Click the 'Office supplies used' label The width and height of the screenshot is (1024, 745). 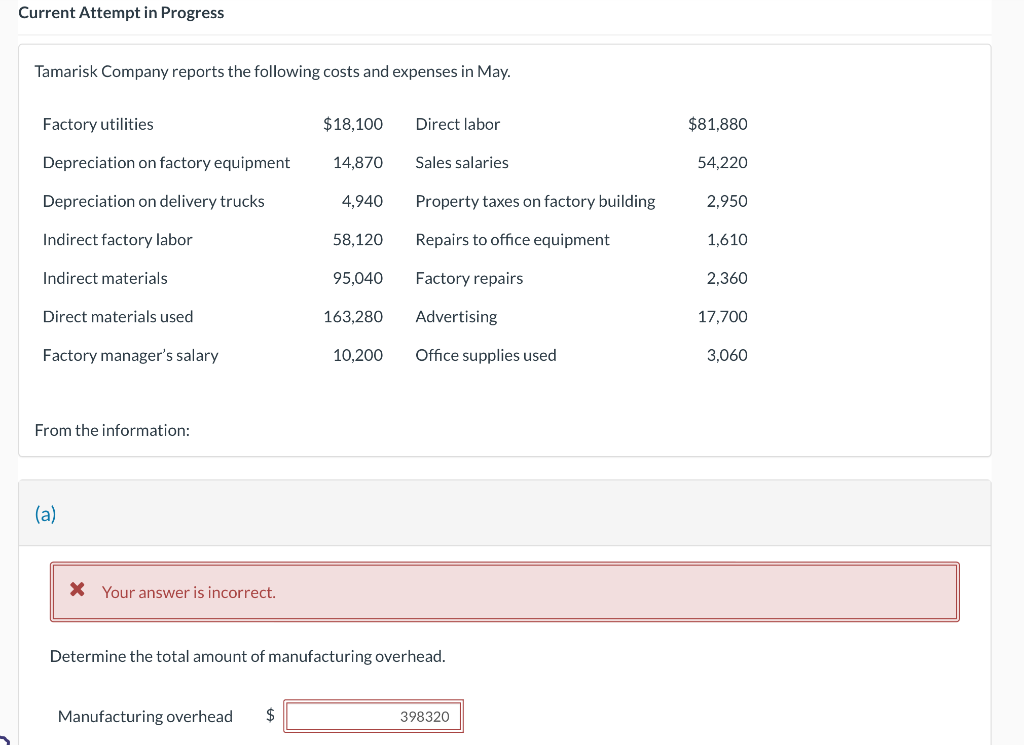pos(486,355)
